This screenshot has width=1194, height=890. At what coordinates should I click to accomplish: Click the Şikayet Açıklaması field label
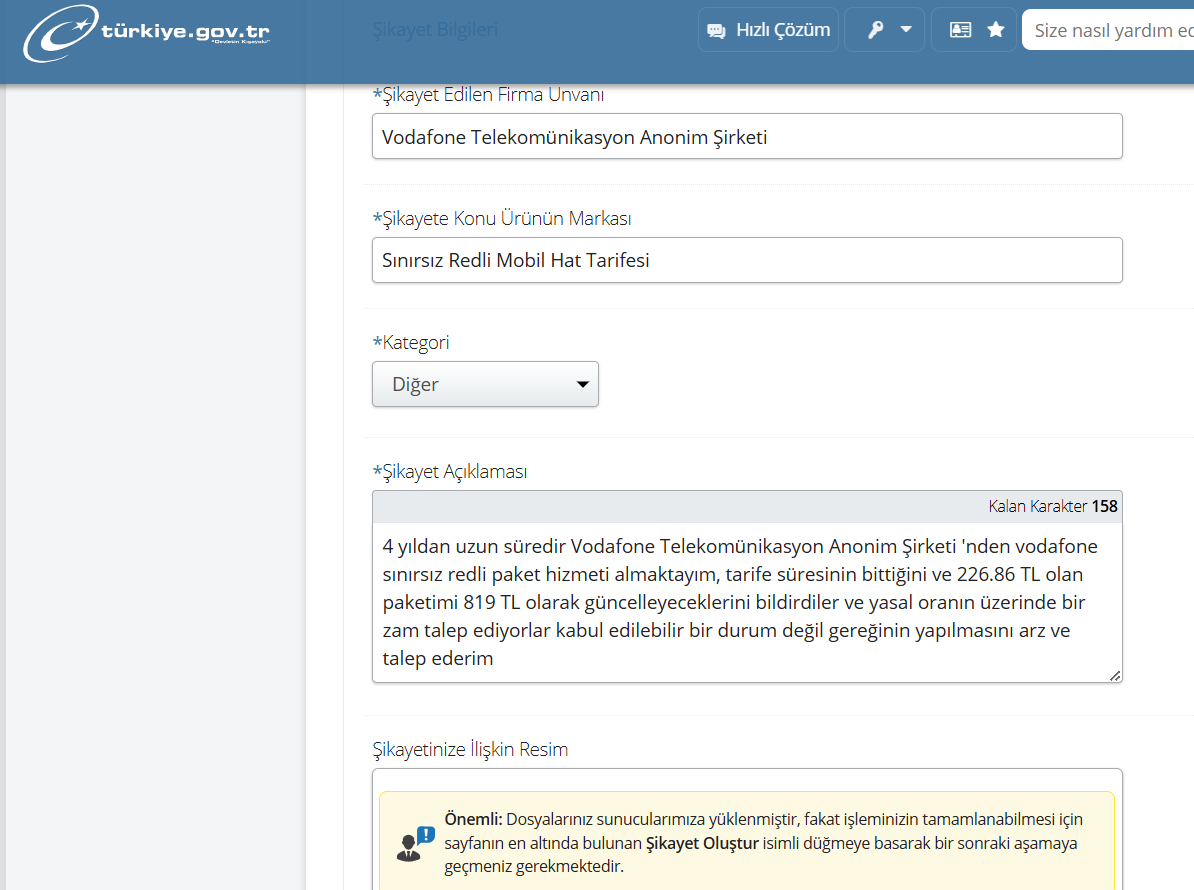[450, 472]
